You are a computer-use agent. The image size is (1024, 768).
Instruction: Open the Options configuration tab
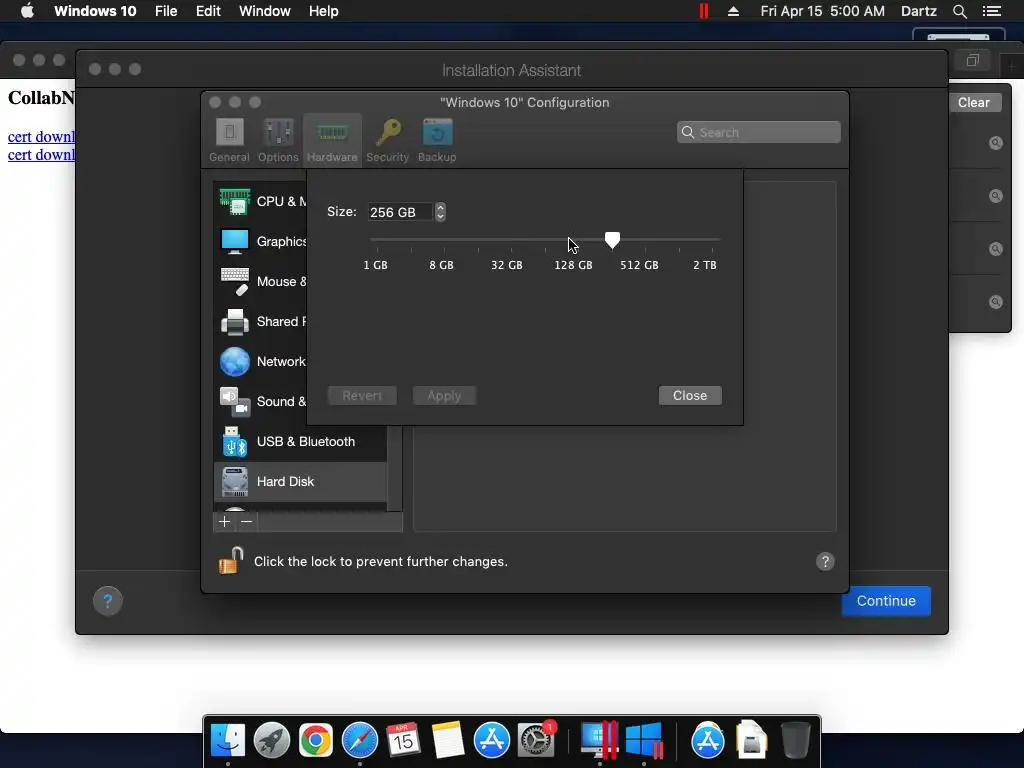pyautogui.click(x=278, y=140)
